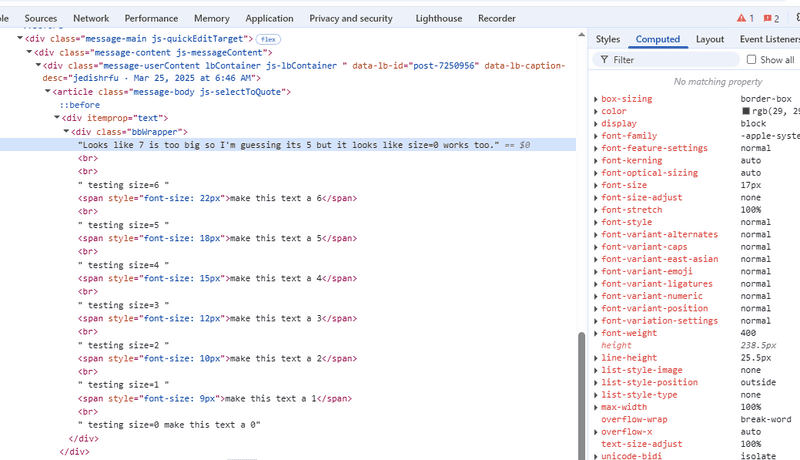800x460 pixels.
Task: Open the Sources panel tab
Action: click(40, 18)
